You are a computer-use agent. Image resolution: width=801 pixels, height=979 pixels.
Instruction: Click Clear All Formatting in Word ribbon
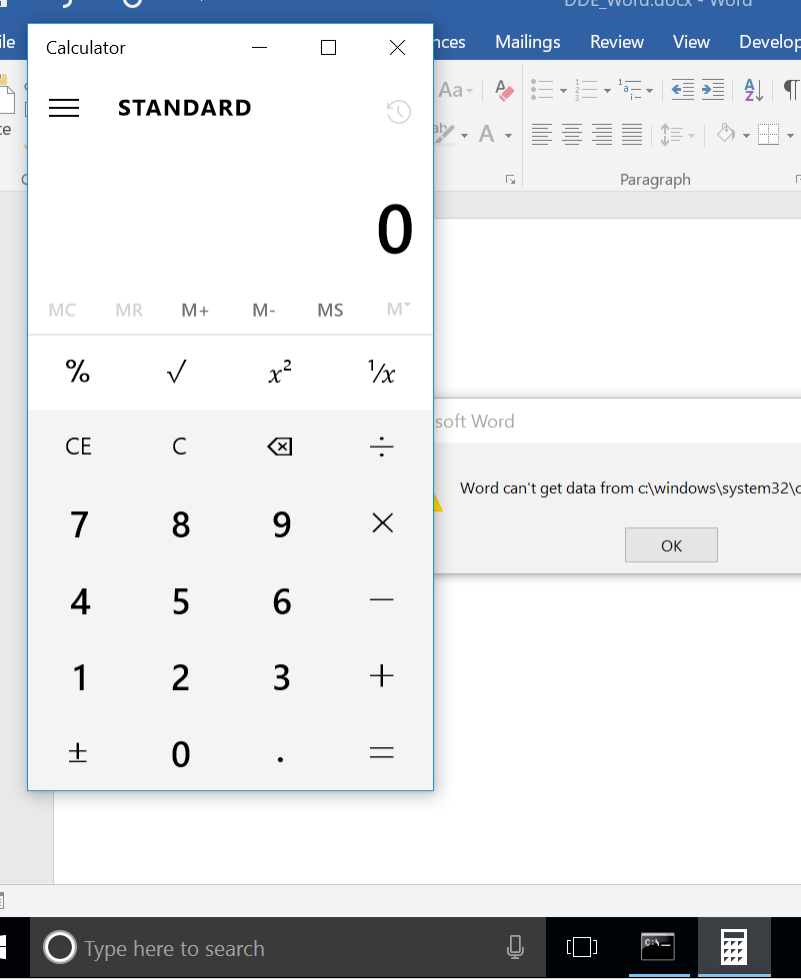[x=504, y=91]
